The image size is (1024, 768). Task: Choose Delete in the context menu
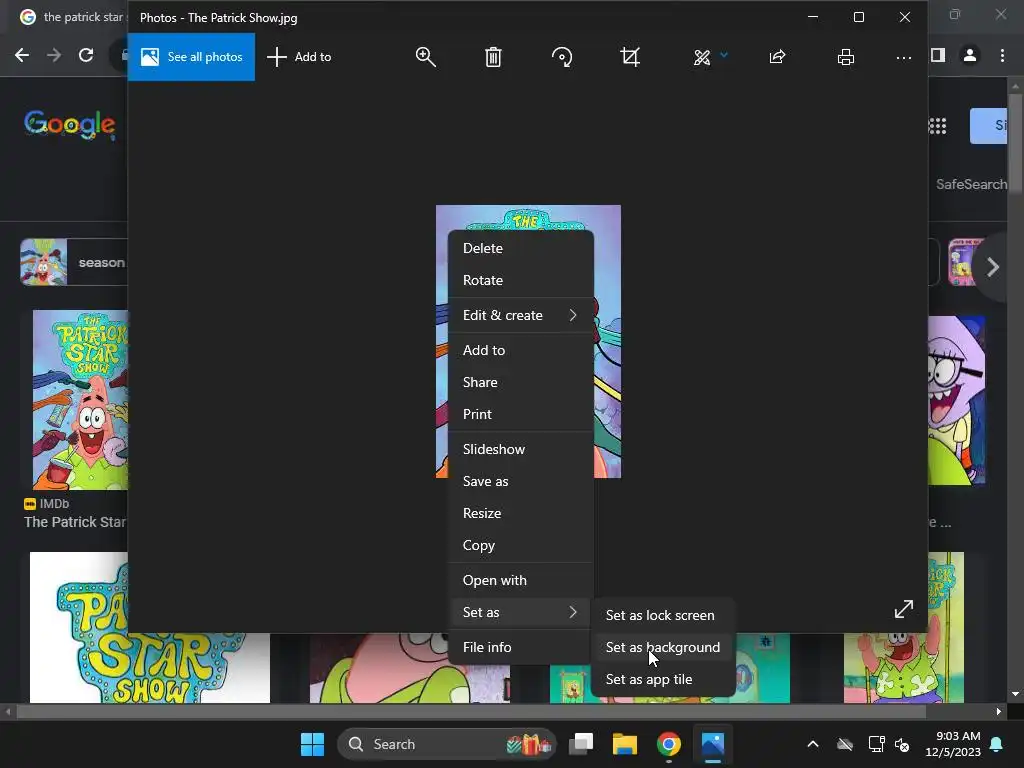click(x=520, y=248)
